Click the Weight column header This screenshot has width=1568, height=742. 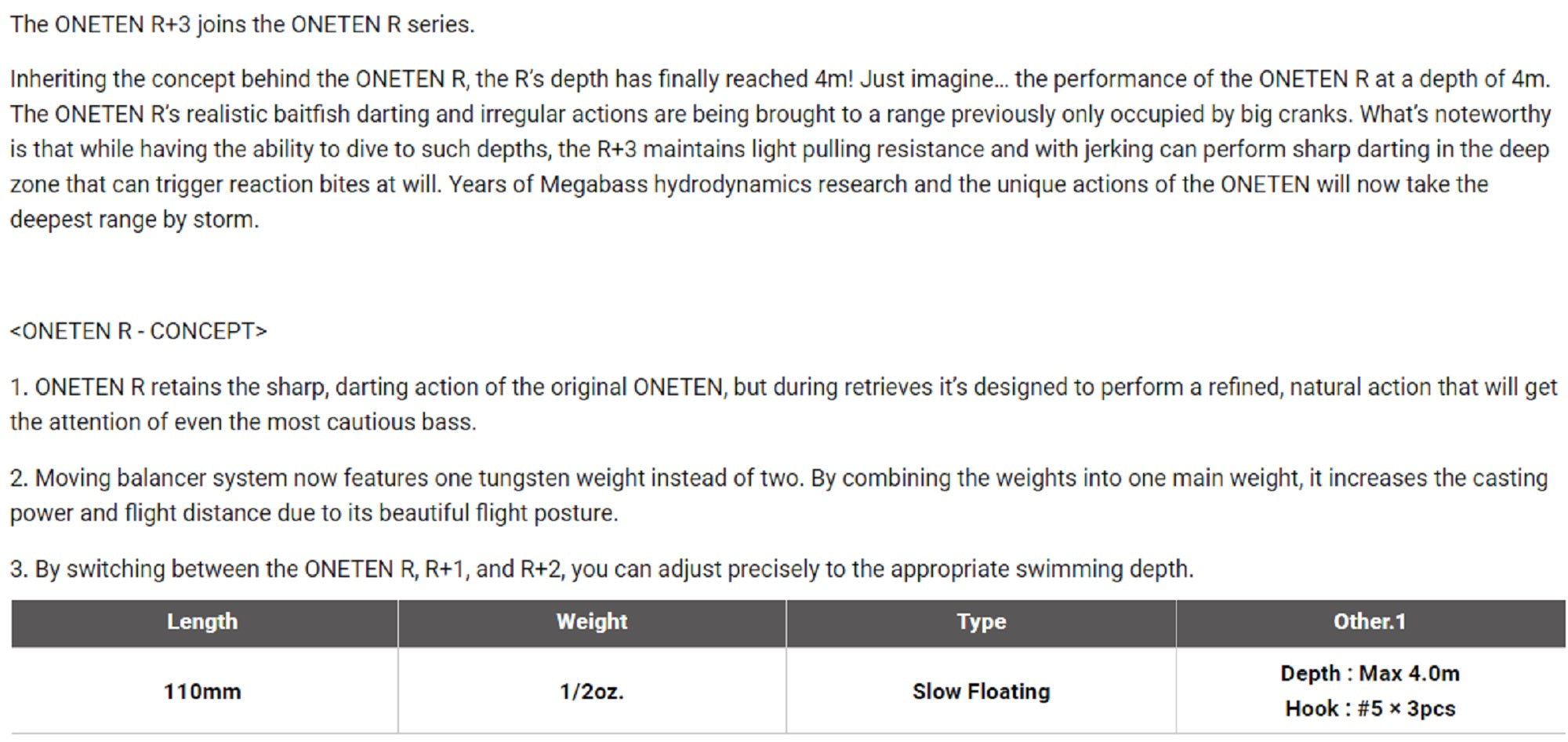click(x=592, y=622)
